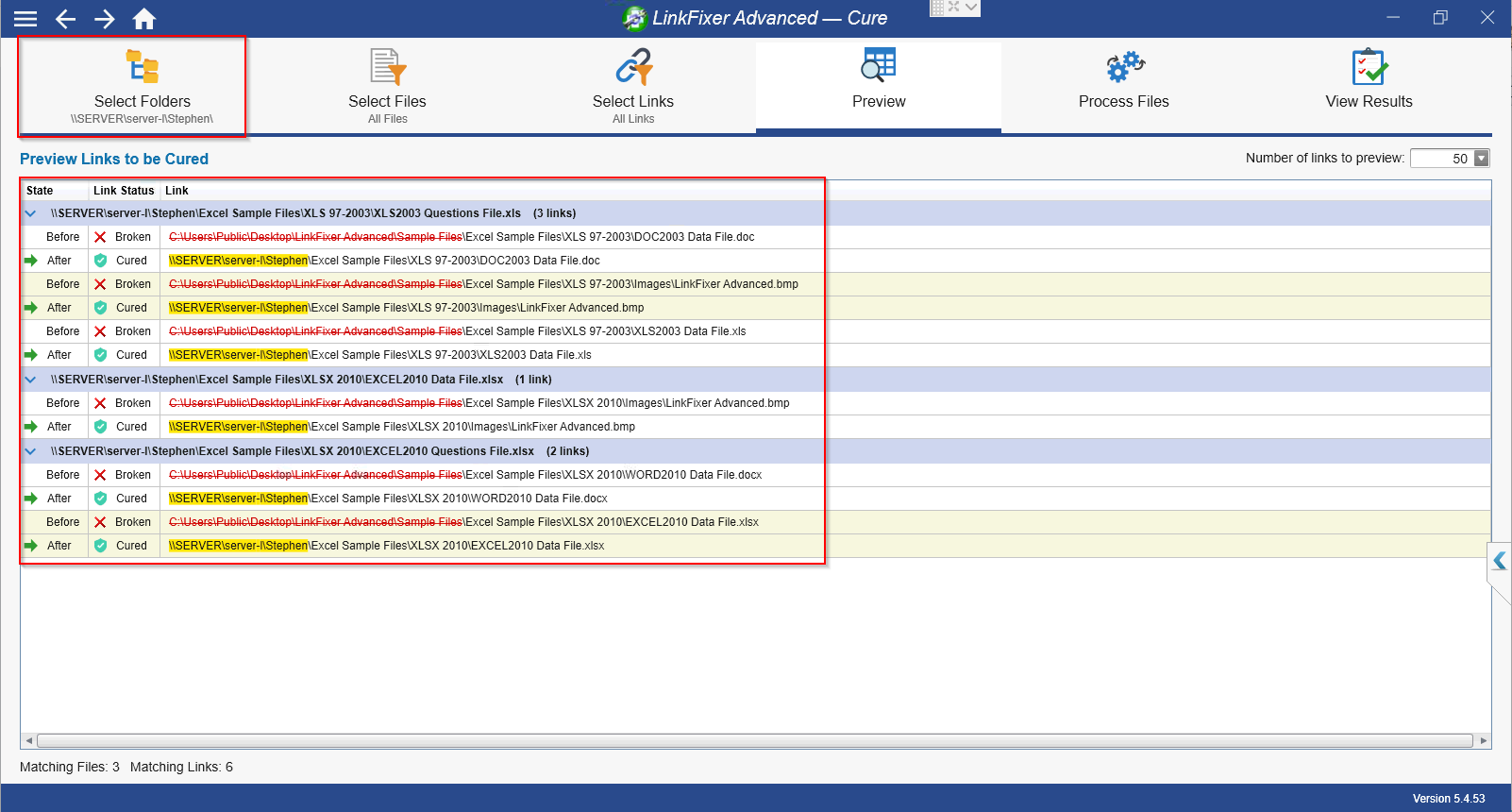Click the cured shield icon for XLS2003 Data File.xls
Screen dimensions: 1512x812
[x=100, y=355]
